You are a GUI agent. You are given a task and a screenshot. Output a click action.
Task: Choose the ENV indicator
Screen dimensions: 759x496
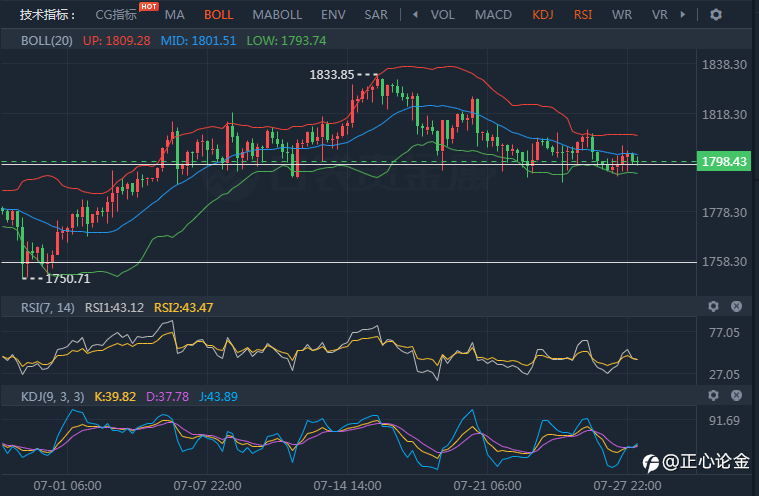coord(333,15)
